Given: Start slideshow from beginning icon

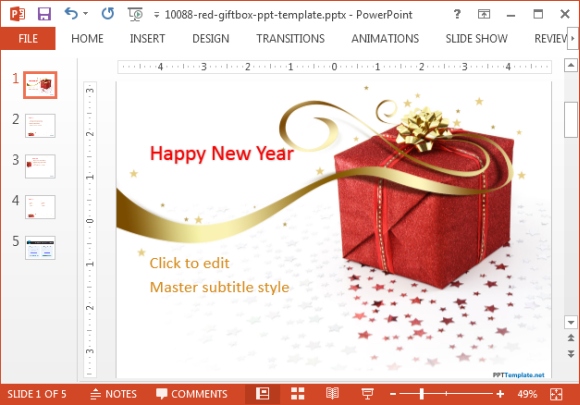Looking at the screenshot, I should click(x=135, y=14).
